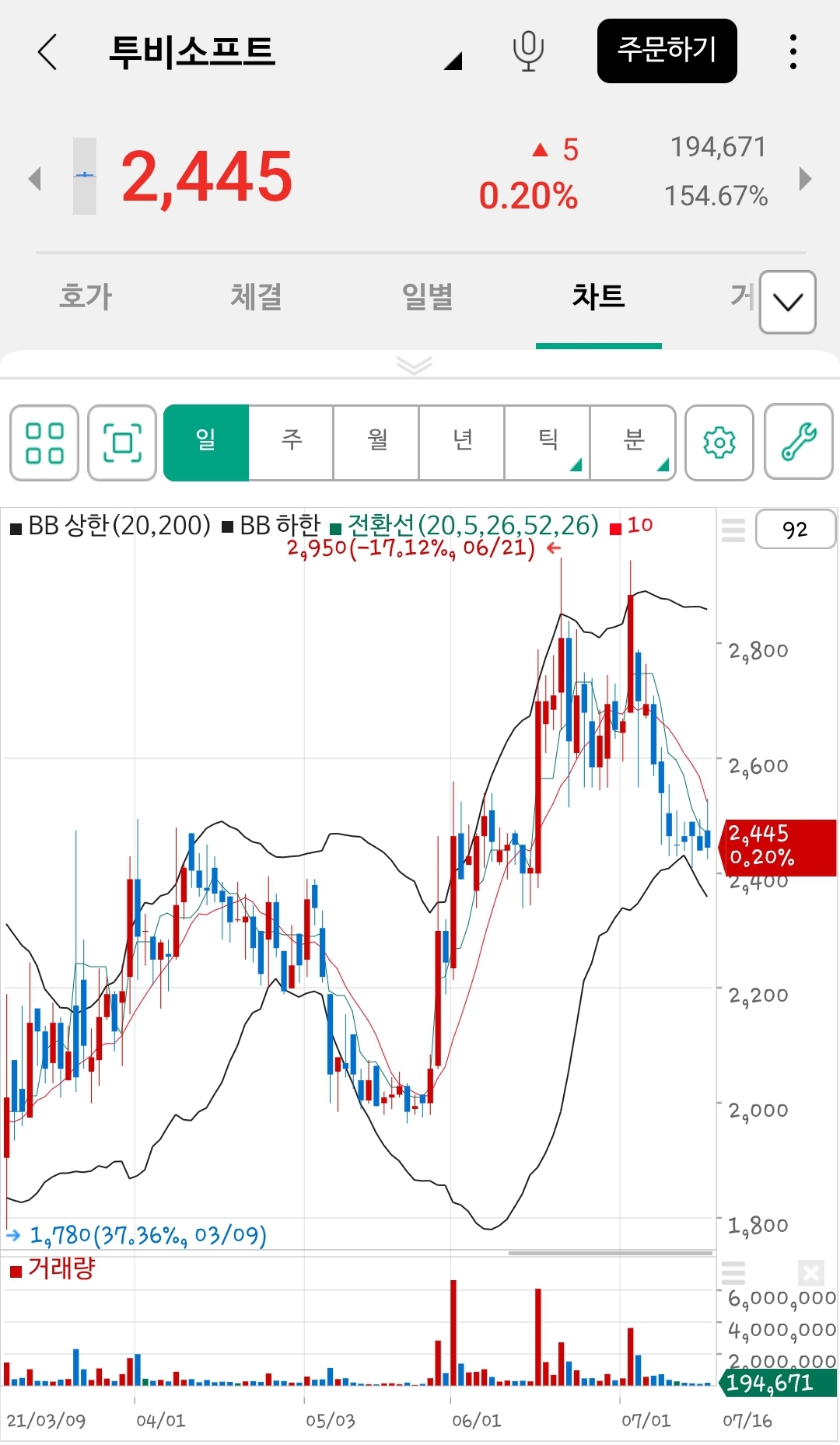The width and height of the screenshot is (840, 1445).
Task: Tap the 06/01 date axis label
Action: [x=476, y=1420]
